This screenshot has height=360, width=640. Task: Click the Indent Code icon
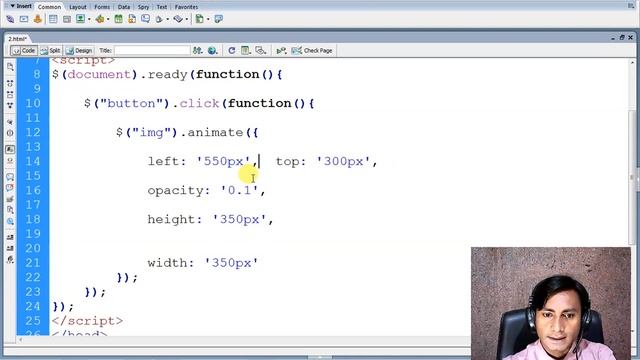coord(10,237)
